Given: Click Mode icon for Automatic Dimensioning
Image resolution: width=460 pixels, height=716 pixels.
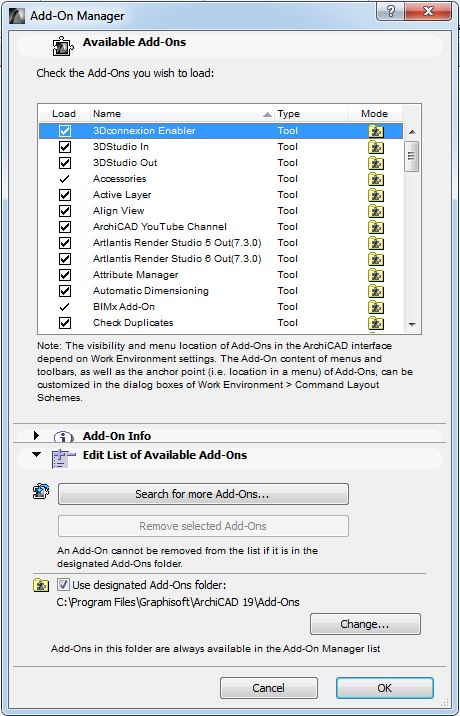Looking at the screenshot, I should (376, 291).
